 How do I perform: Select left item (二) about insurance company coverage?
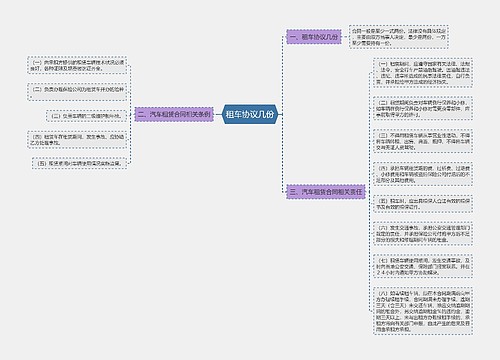77,92
